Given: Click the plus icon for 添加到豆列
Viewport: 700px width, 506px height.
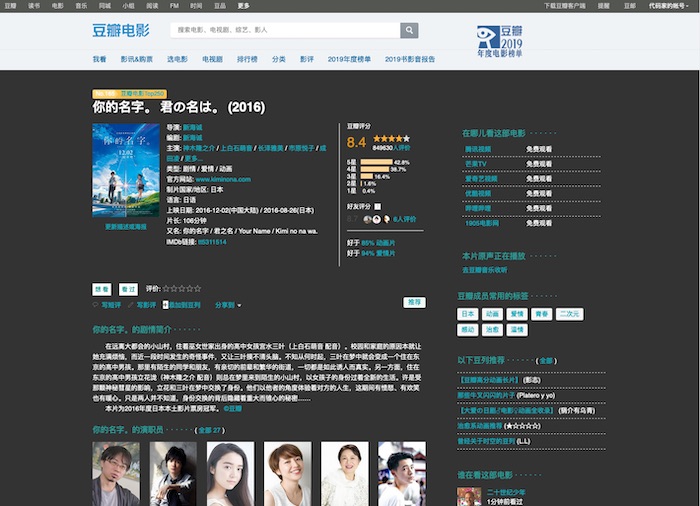Looking at the screenshot, I should [x=166, y=304].
